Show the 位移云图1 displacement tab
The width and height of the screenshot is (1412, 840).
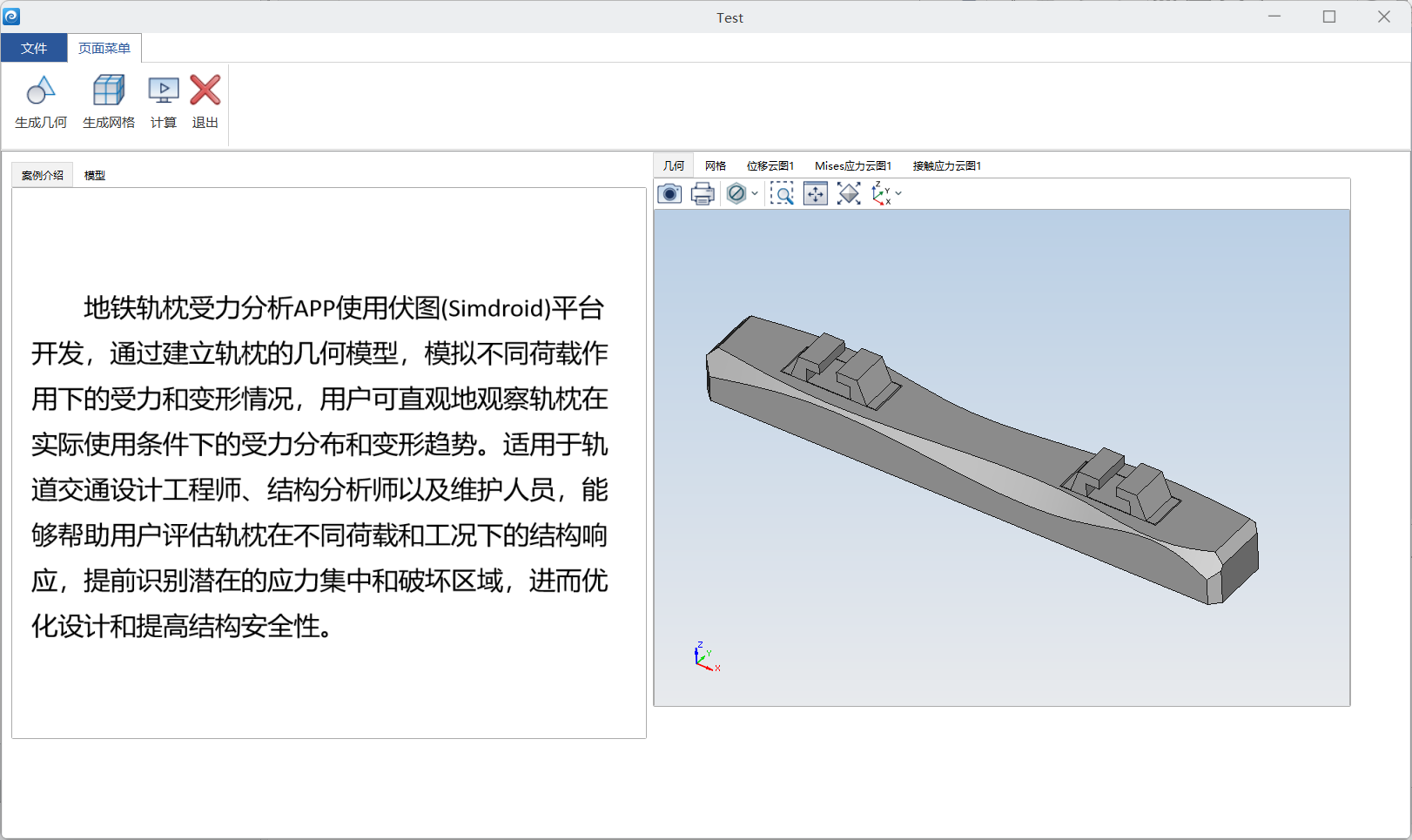770,165
